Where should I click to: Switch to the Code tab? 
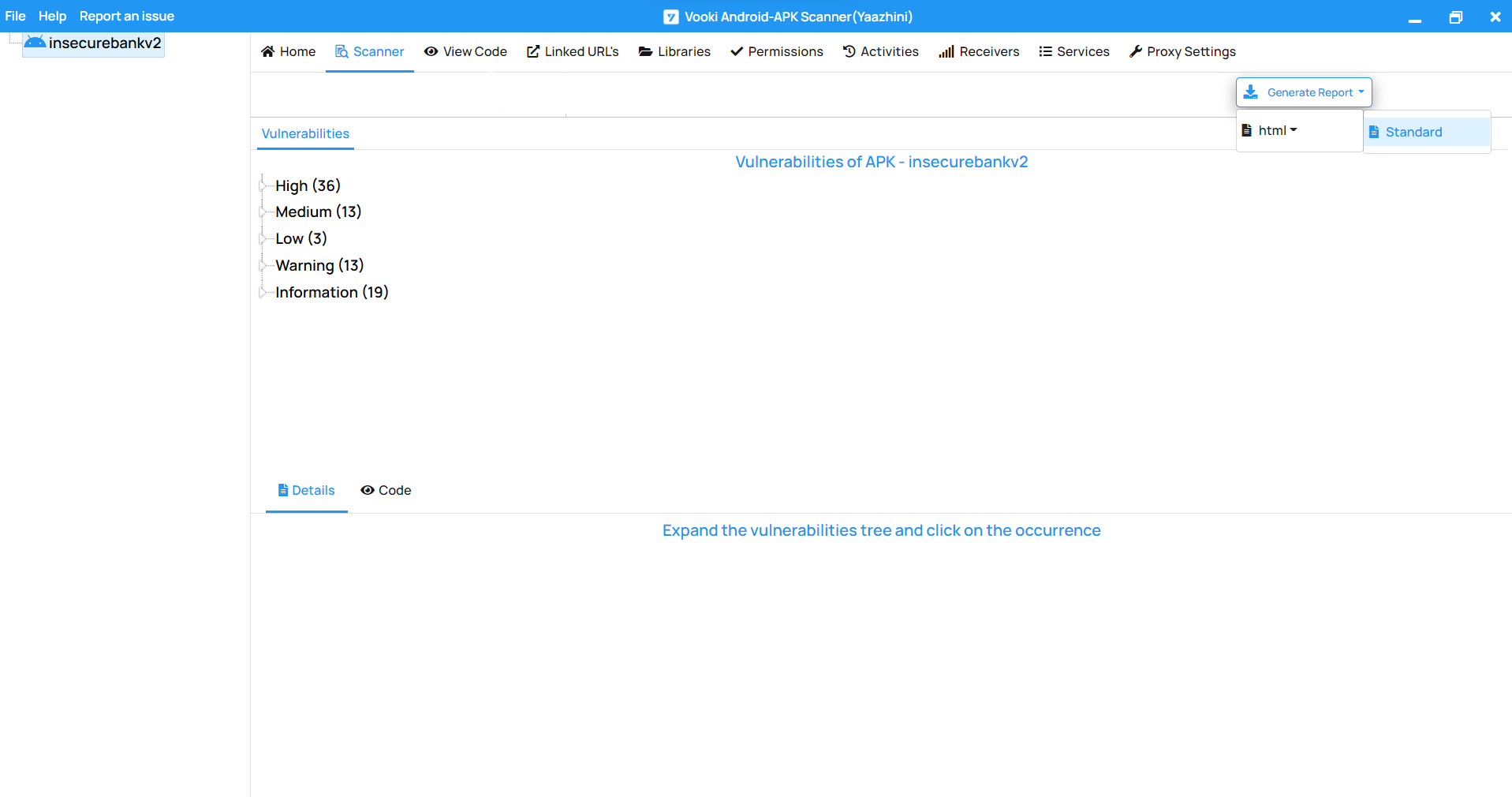(x=386, y=490)
